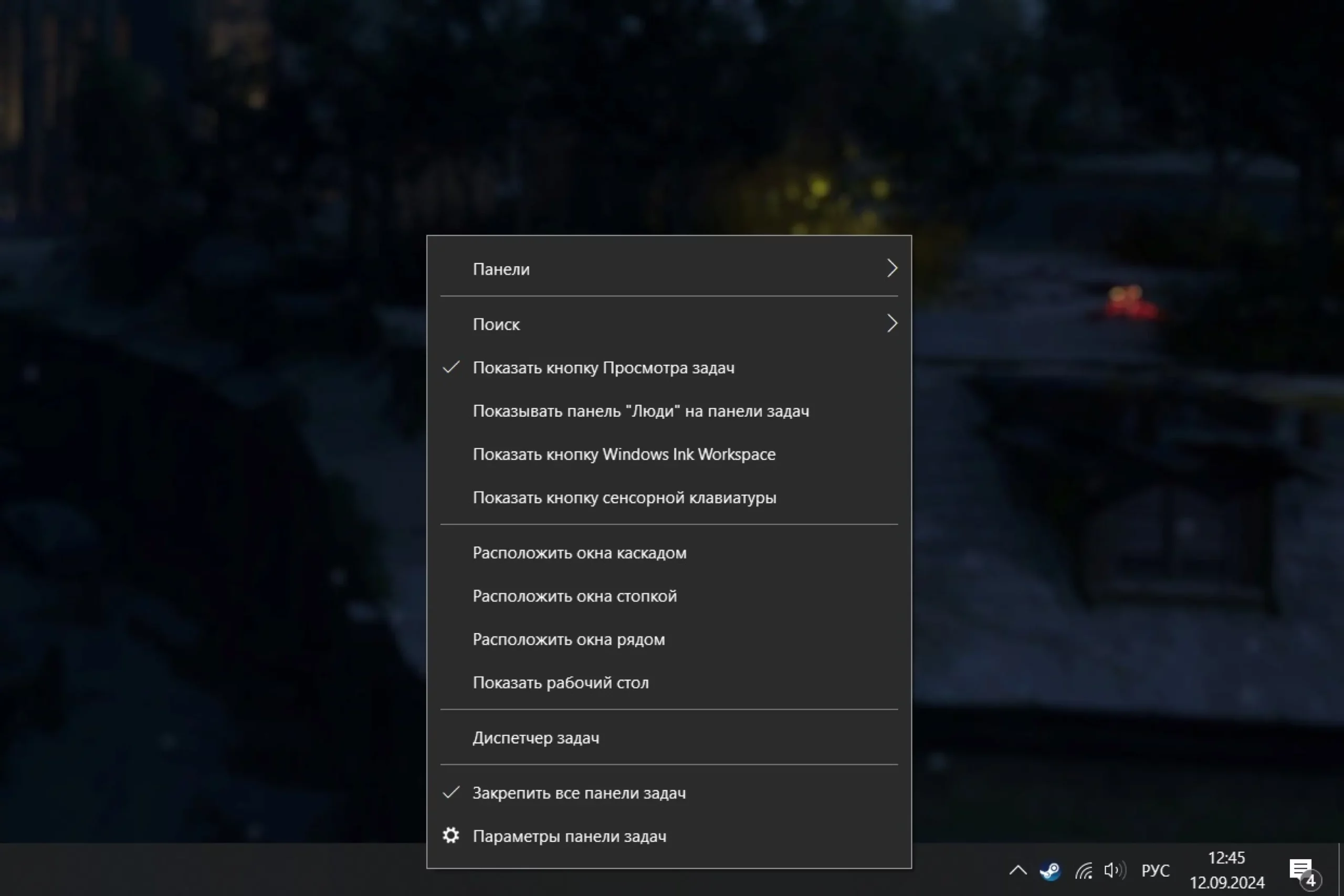Expand the Поиск submenu arrow
Viewport: 1344px width, 896px height.
[x=891, y=324]
